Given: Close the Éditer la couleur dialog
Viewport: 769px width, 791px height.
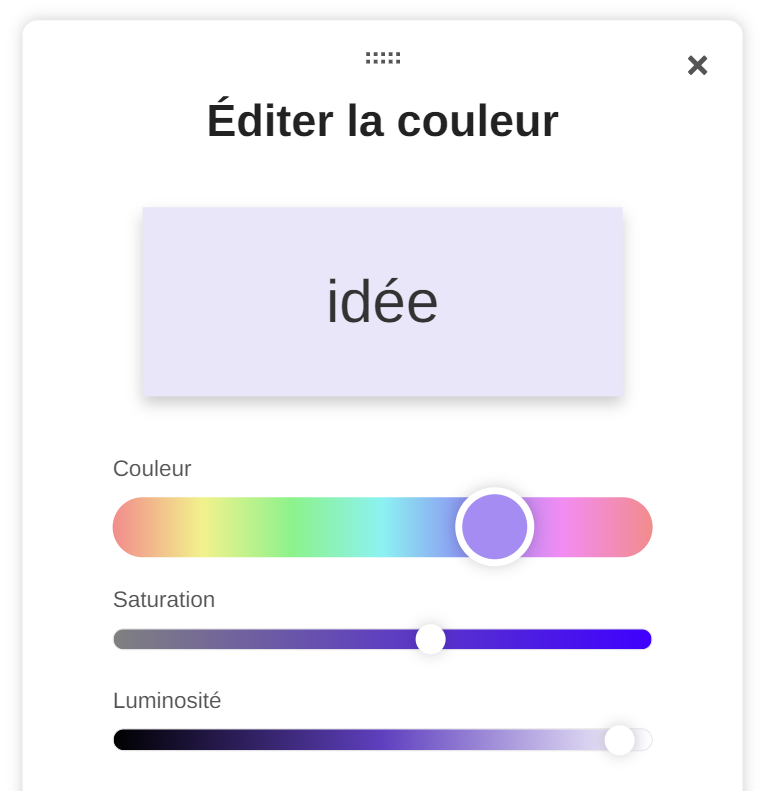Looking at the screenshot, I should pyautogui.click(x=697, y=65).
